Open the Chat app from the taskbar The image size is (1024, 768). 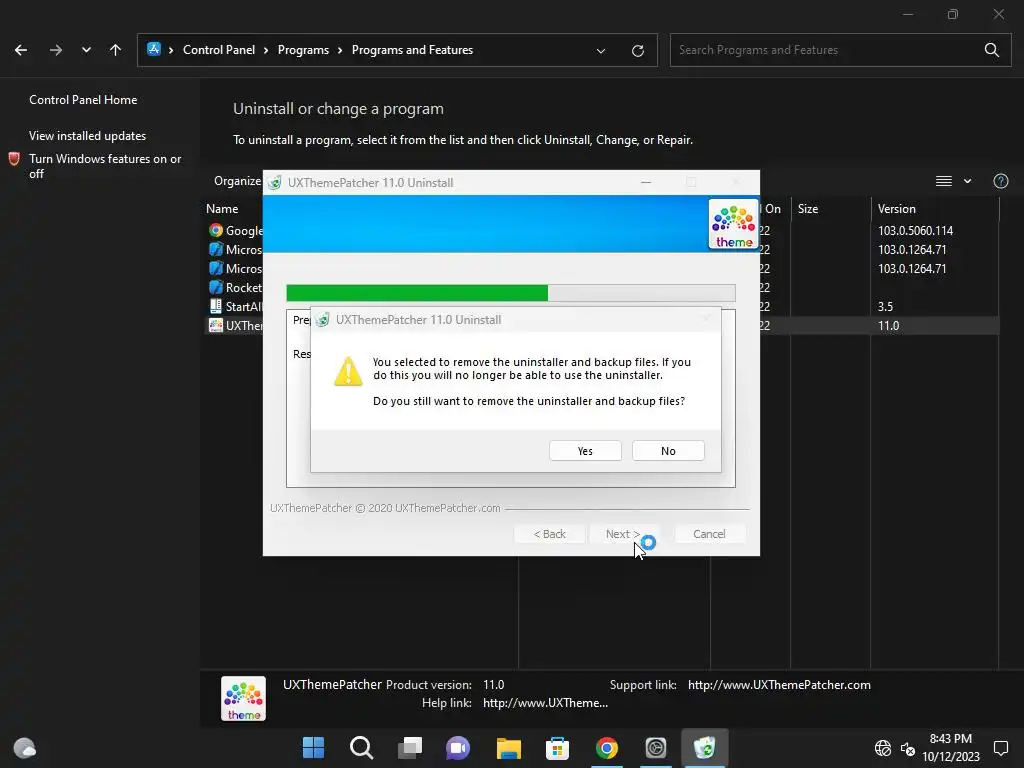[458, 747]
